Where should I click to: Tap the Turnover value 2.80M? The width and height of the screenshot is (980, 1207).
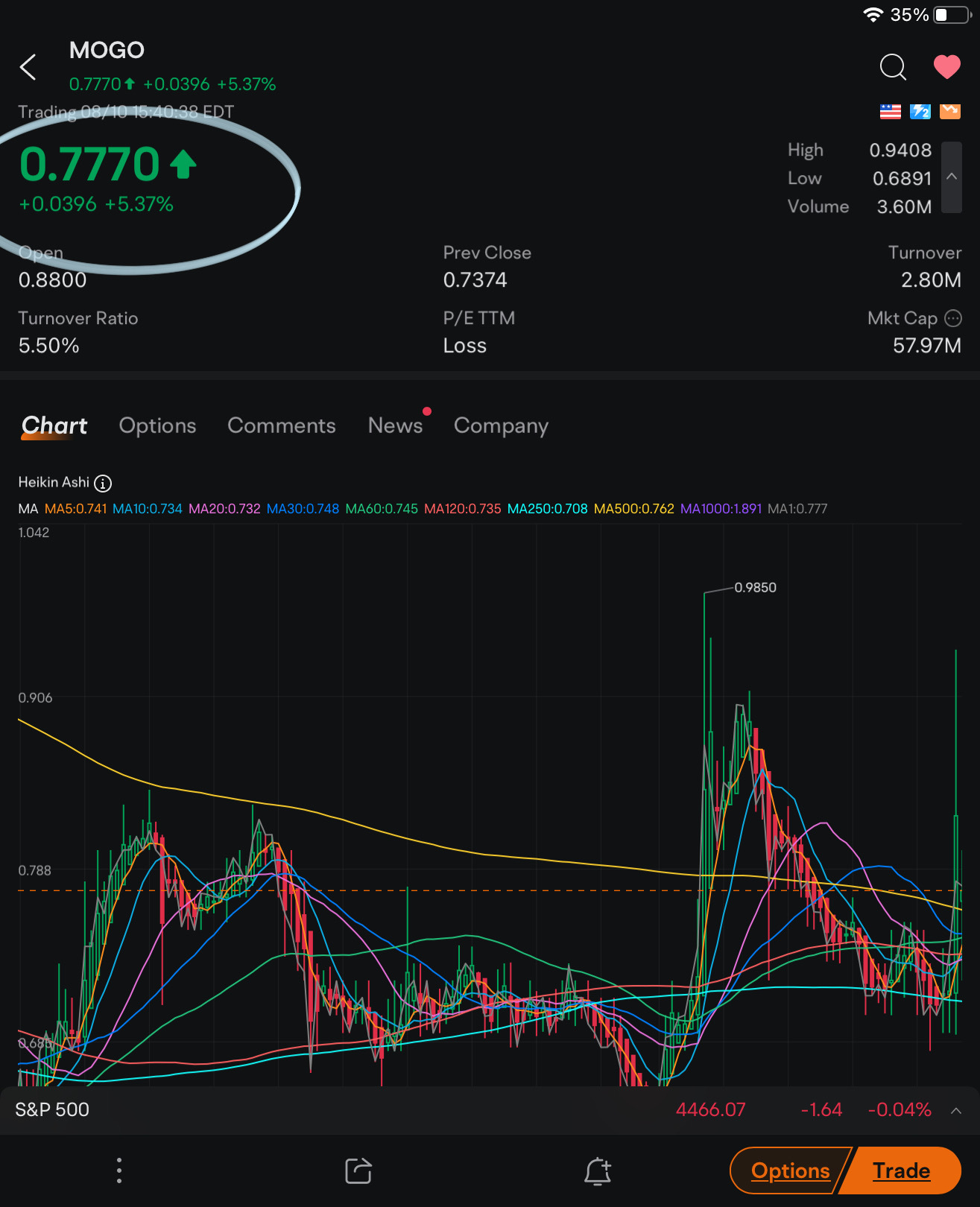click(x=931, y=280)
